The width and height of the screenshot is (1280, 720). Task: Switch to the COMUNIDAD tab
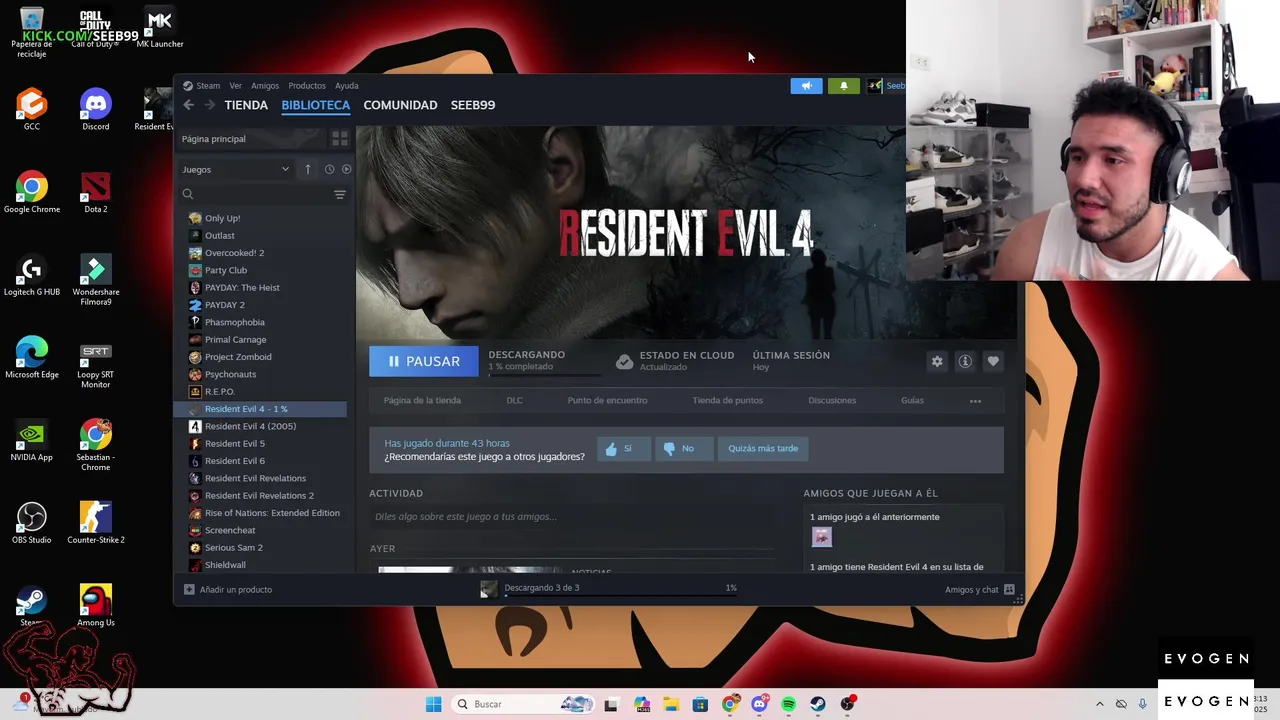point(400,105)
